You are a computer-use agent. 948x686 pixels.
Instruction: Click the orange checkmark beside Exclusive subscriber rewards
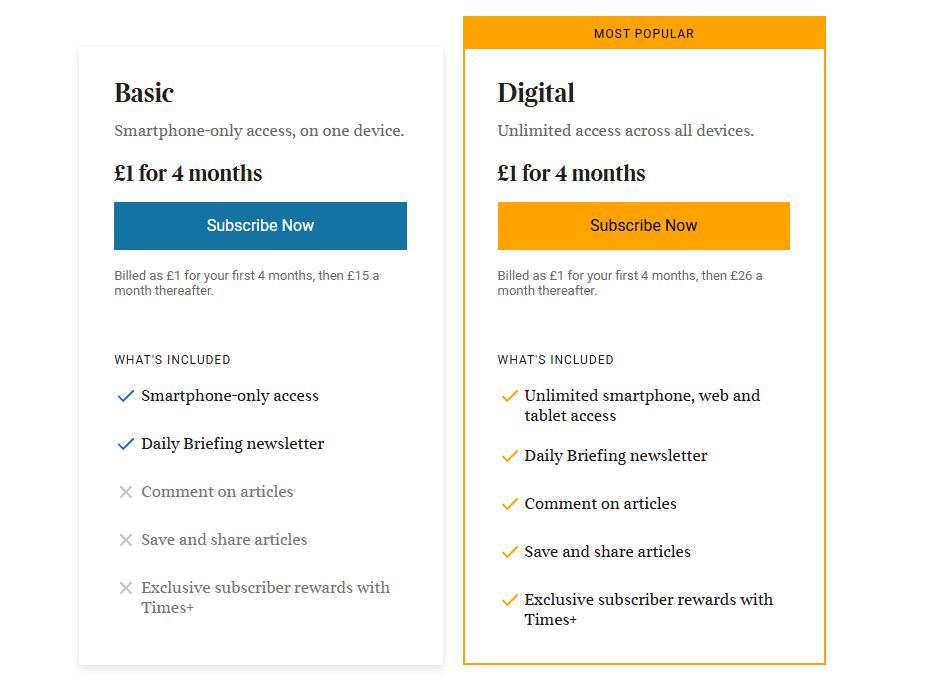pos(508,600)
